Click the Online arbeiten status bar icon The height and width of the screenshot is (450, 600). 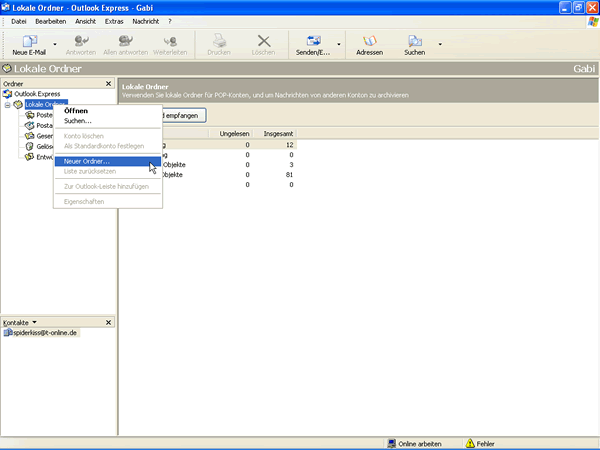pyautogui.click(x=391, y=443)
